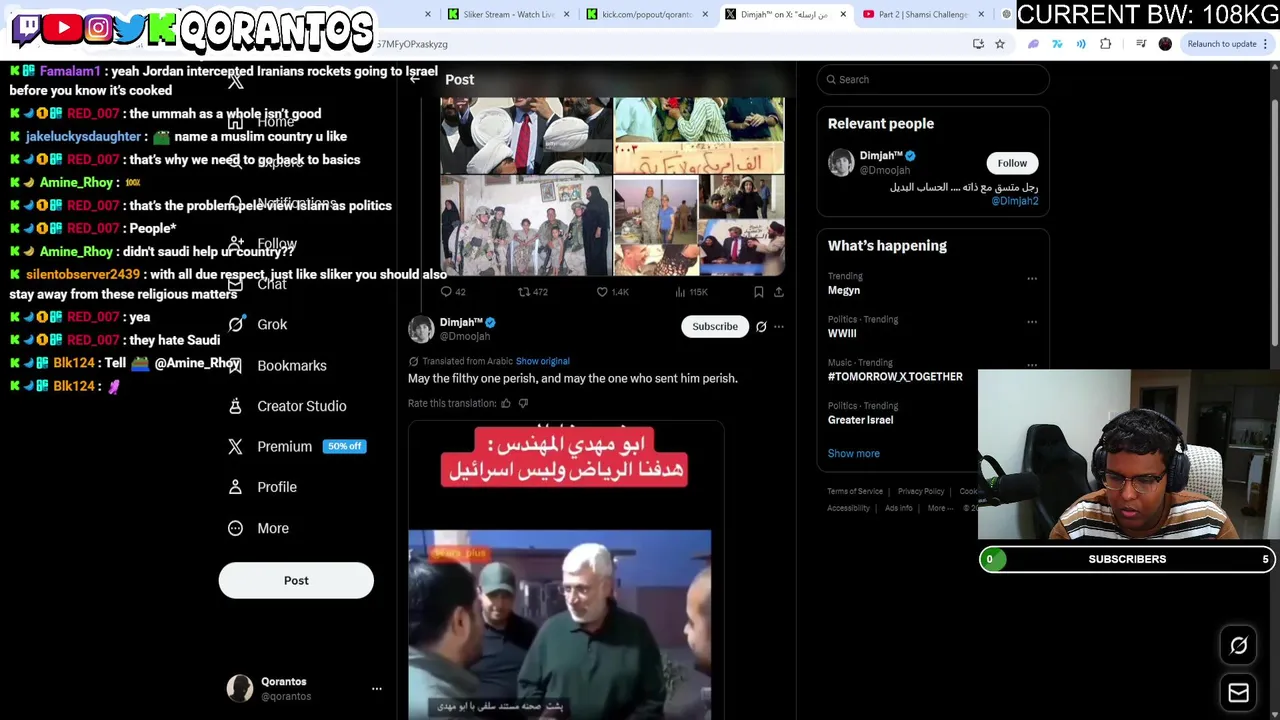Image resolution: width=1280 pixels, height=720 pixels.
Task: Open the media control toolbar icon
Action: coord(1141,44)
